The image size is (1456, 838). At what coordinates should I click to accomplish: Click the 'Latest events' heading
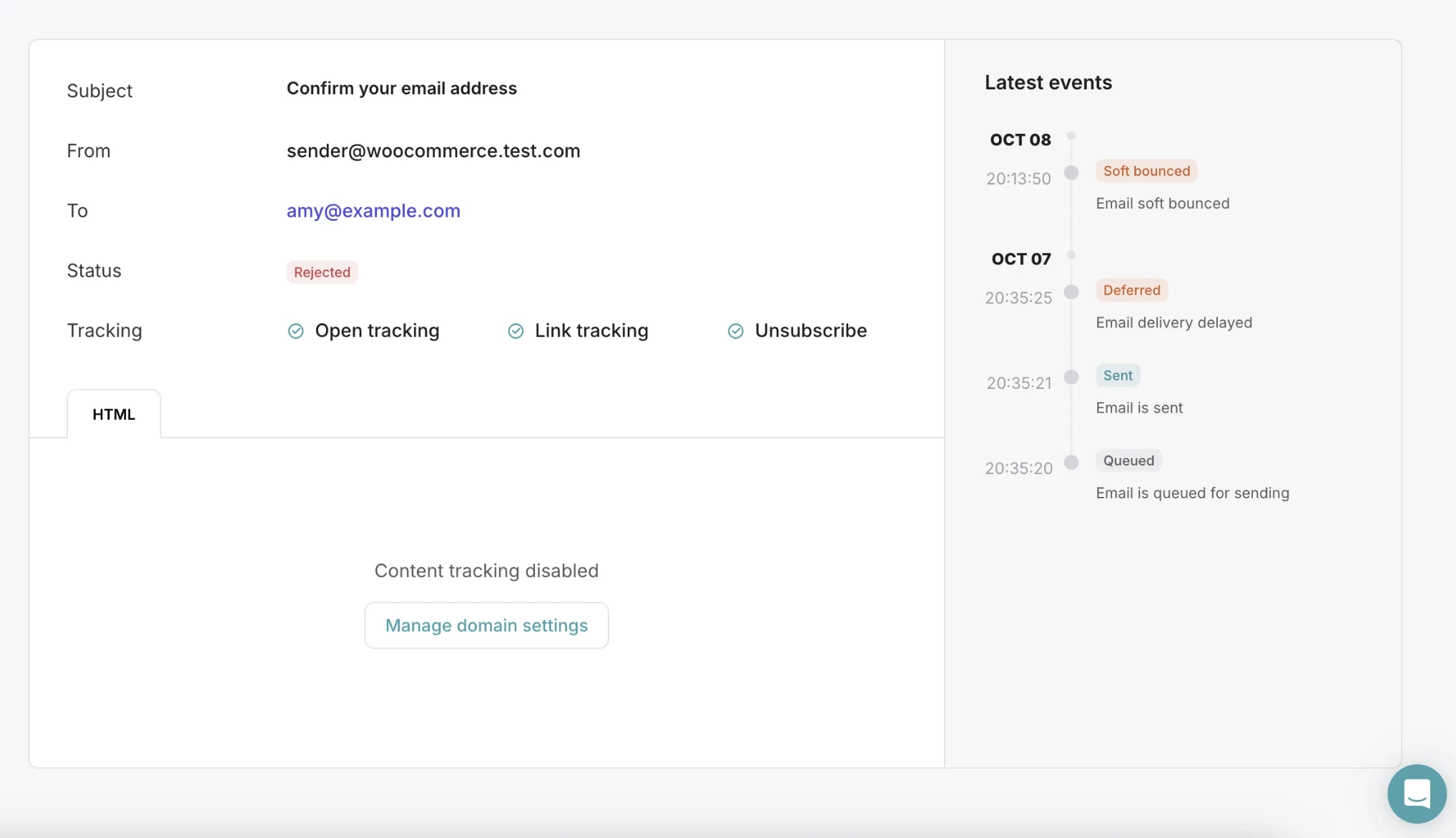click(x=1048, y=83)
